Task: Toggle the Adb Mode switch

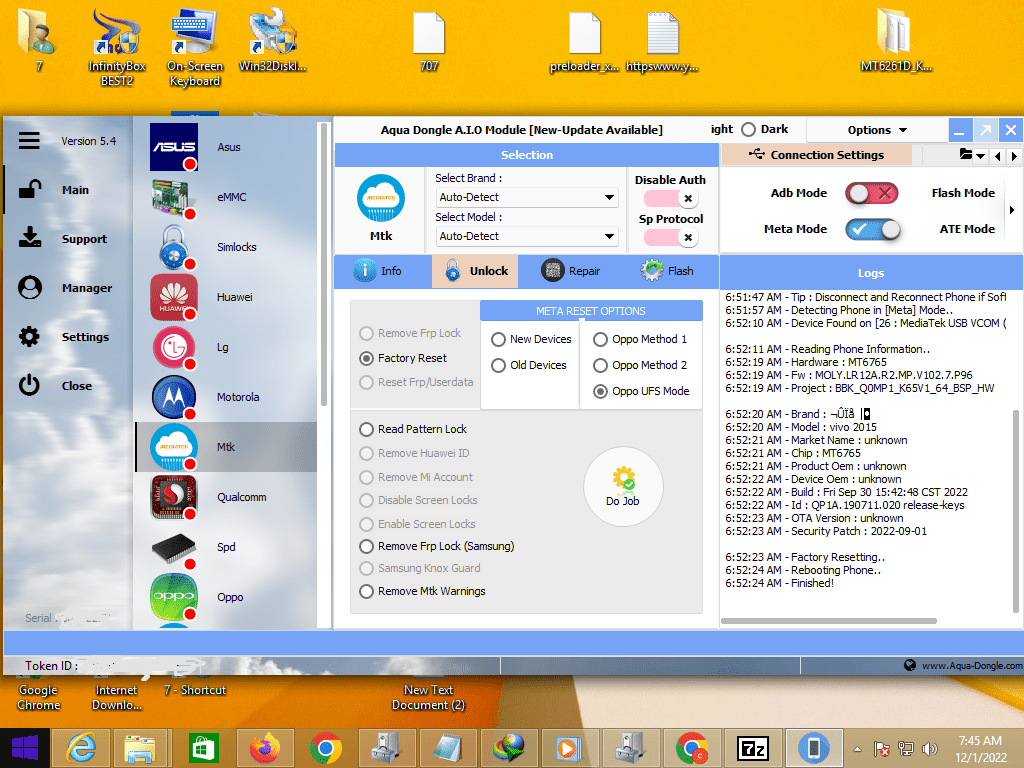Action: point(872,193)
